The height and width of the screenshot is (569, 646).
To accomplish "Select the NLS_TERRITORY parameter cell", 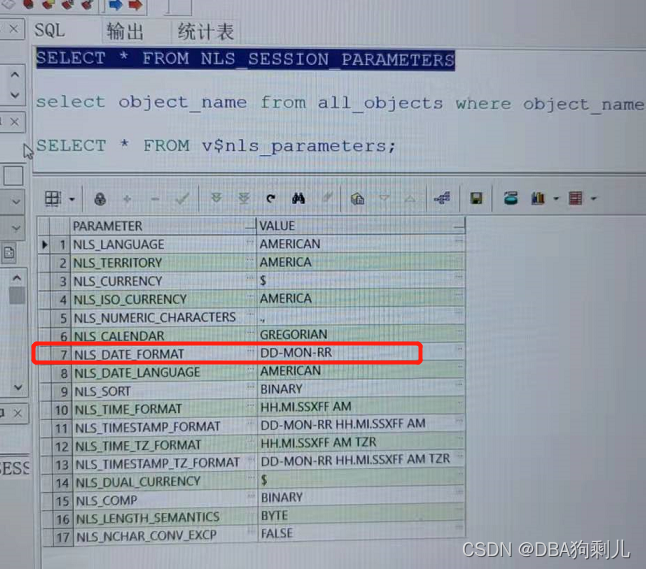I will [x=163, y=262].
